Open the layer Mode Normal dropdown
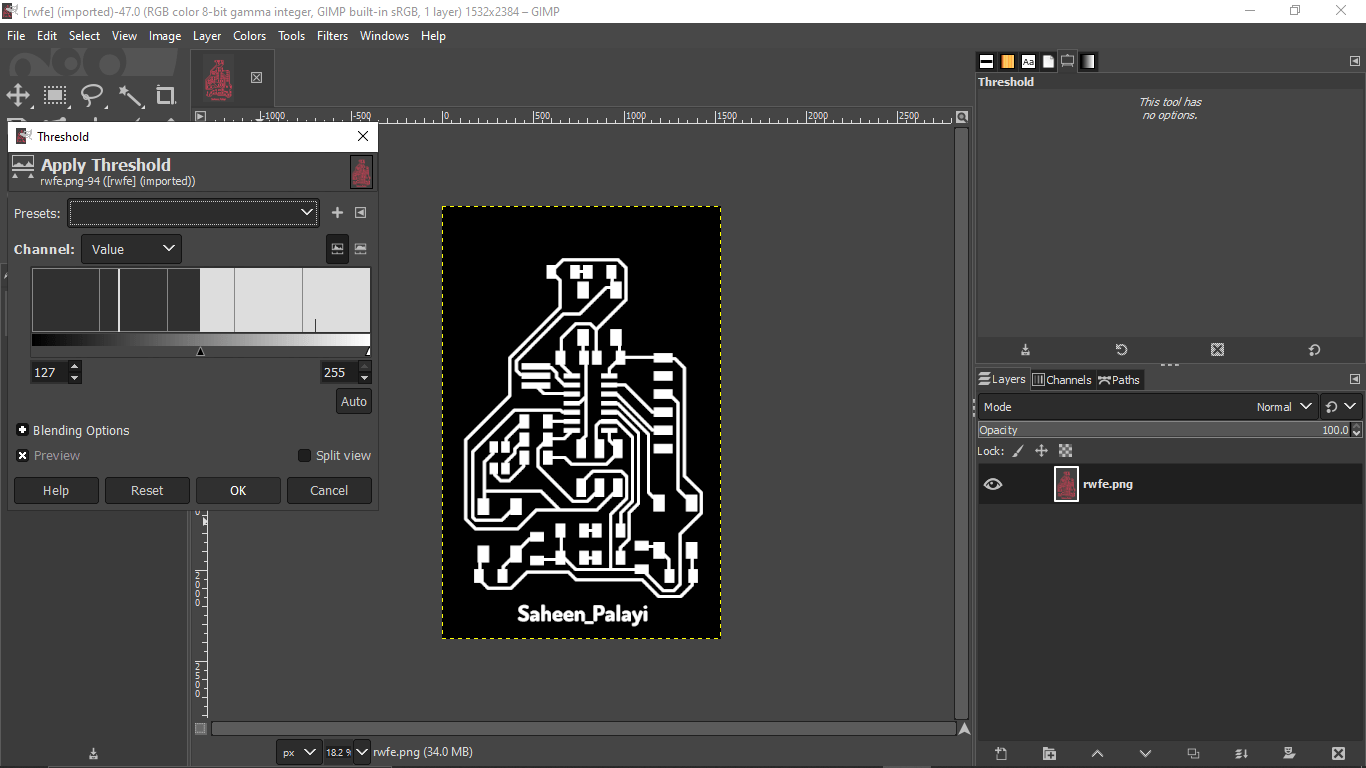1366x768 pixels. click(x=1148, y=407)
